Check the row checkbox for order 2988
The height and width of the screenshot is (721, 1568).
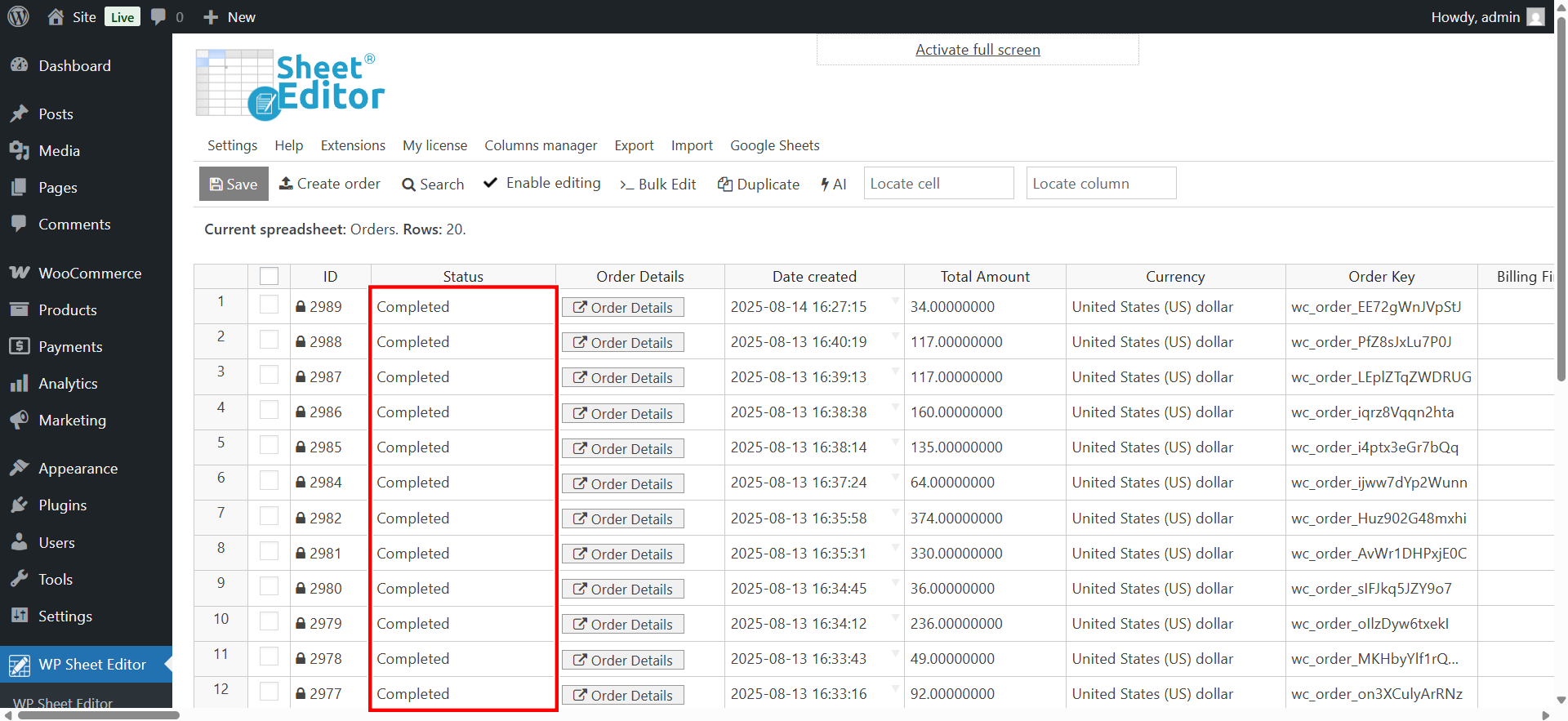[269, 340]
